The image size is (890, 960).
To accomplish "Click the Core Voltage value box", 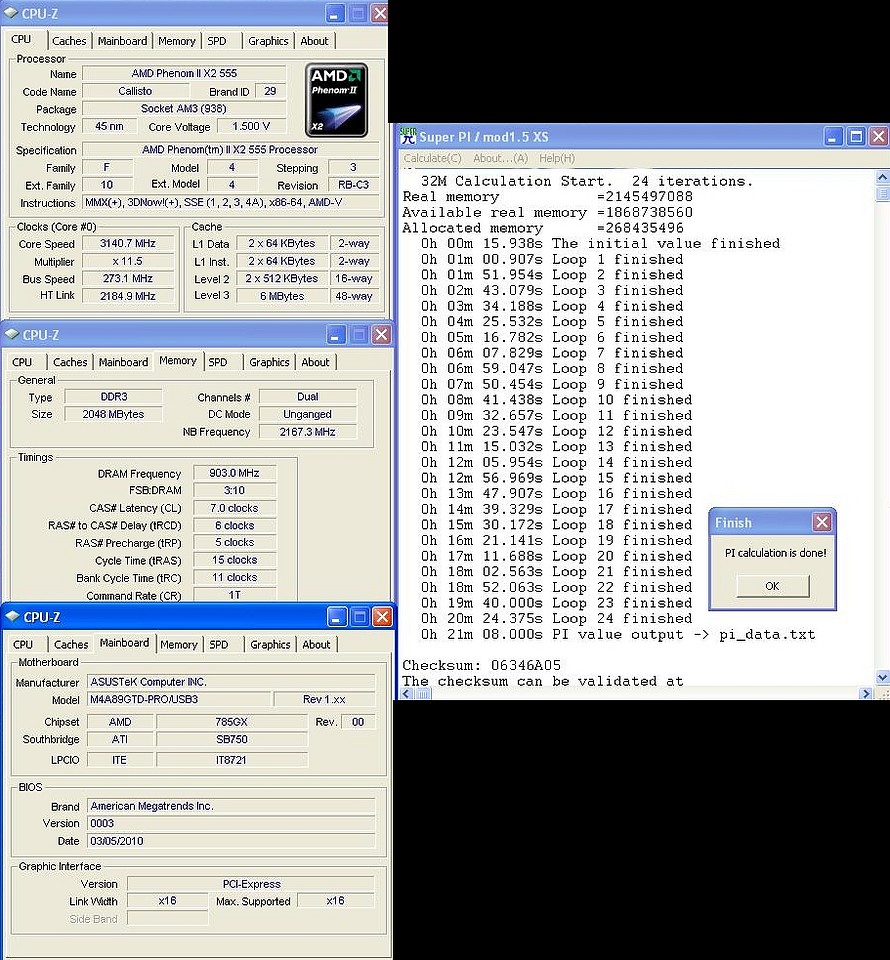I will (x=250, y=127).
